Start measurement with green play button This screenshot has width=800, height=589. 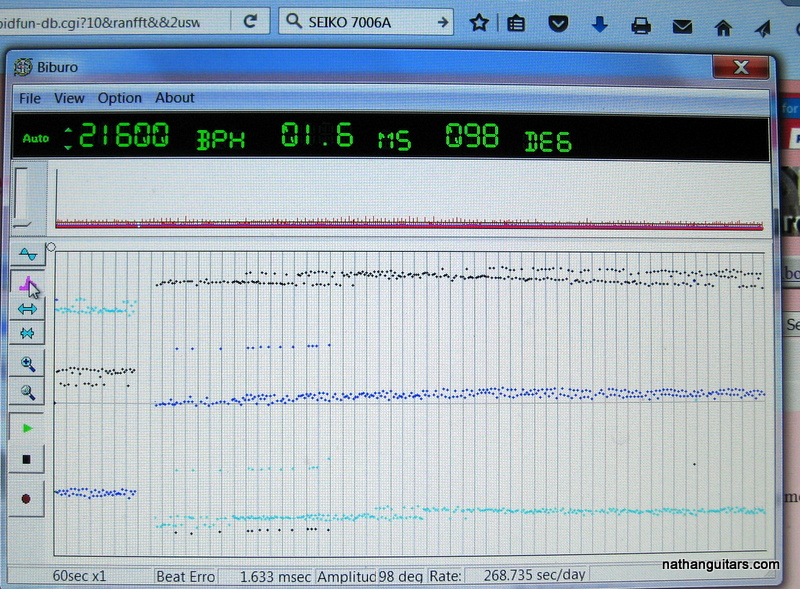[x=27, y=428]
